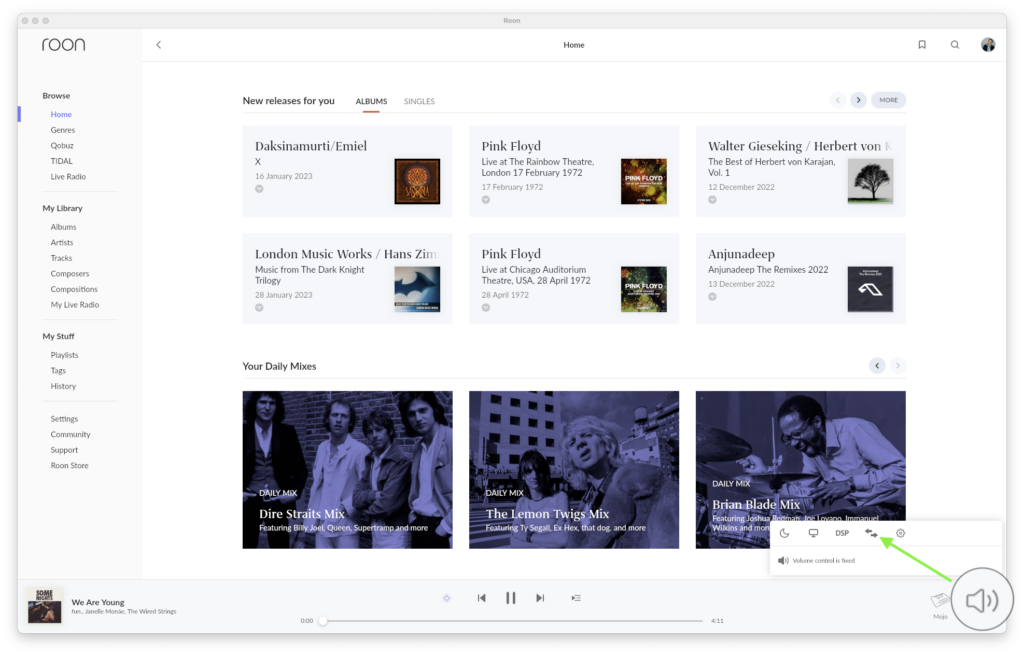The image size is (1024, 655).
Task: Go back with the back arrow
Action: [159, 45]
